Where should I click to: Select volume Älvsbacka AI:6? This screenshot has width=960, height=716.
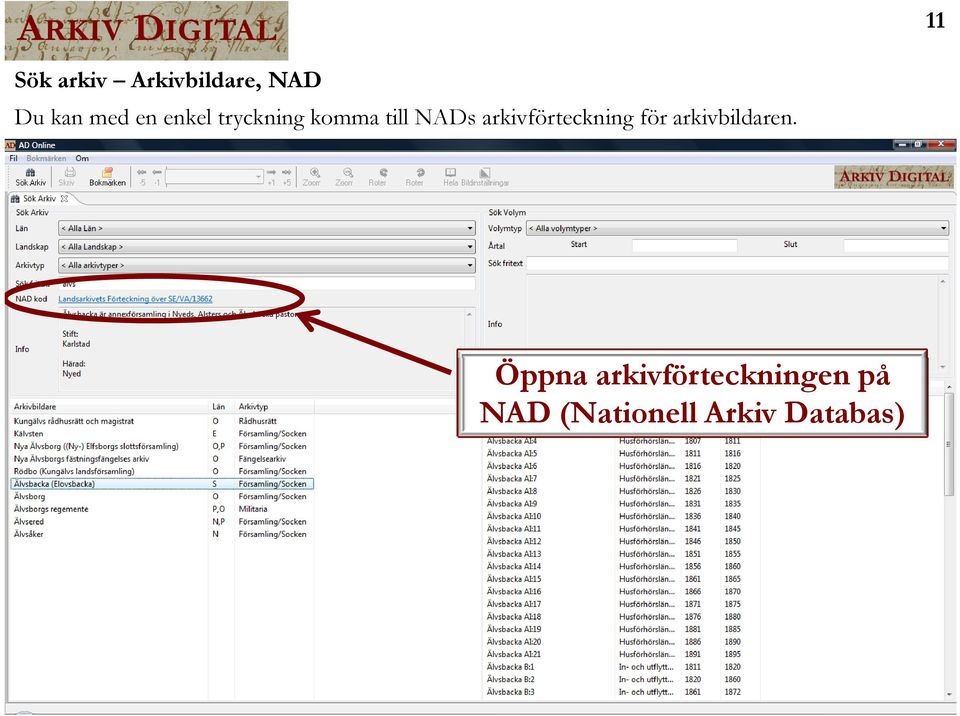(621, 466)
